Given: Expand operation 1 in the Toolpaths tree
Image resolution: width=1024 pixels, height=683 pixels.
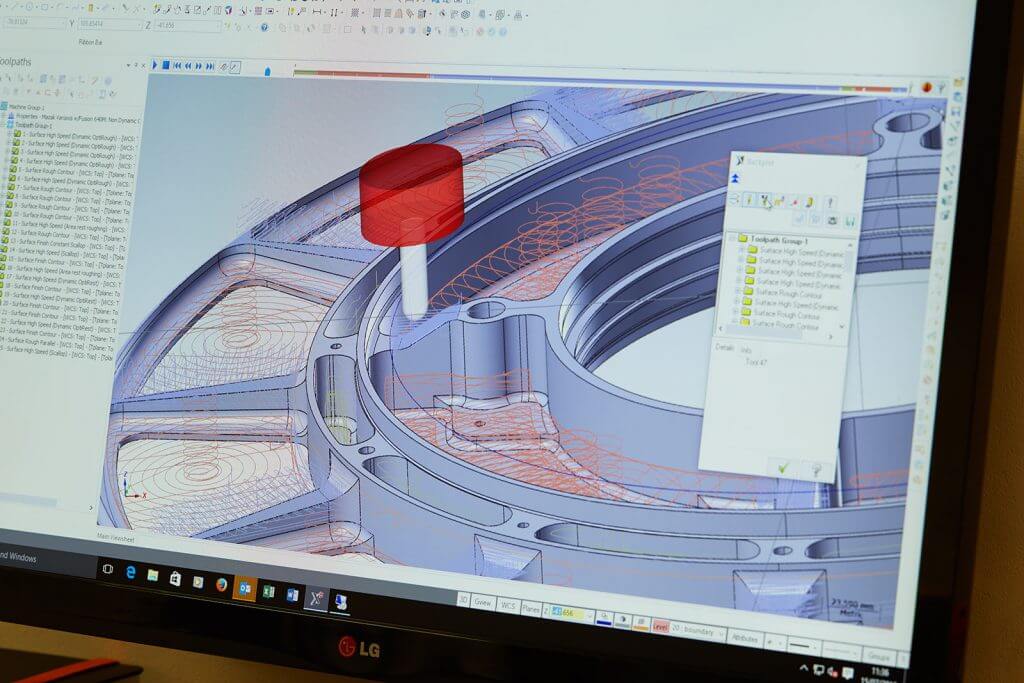Looking at the screenshot, I should click(8, 133).
